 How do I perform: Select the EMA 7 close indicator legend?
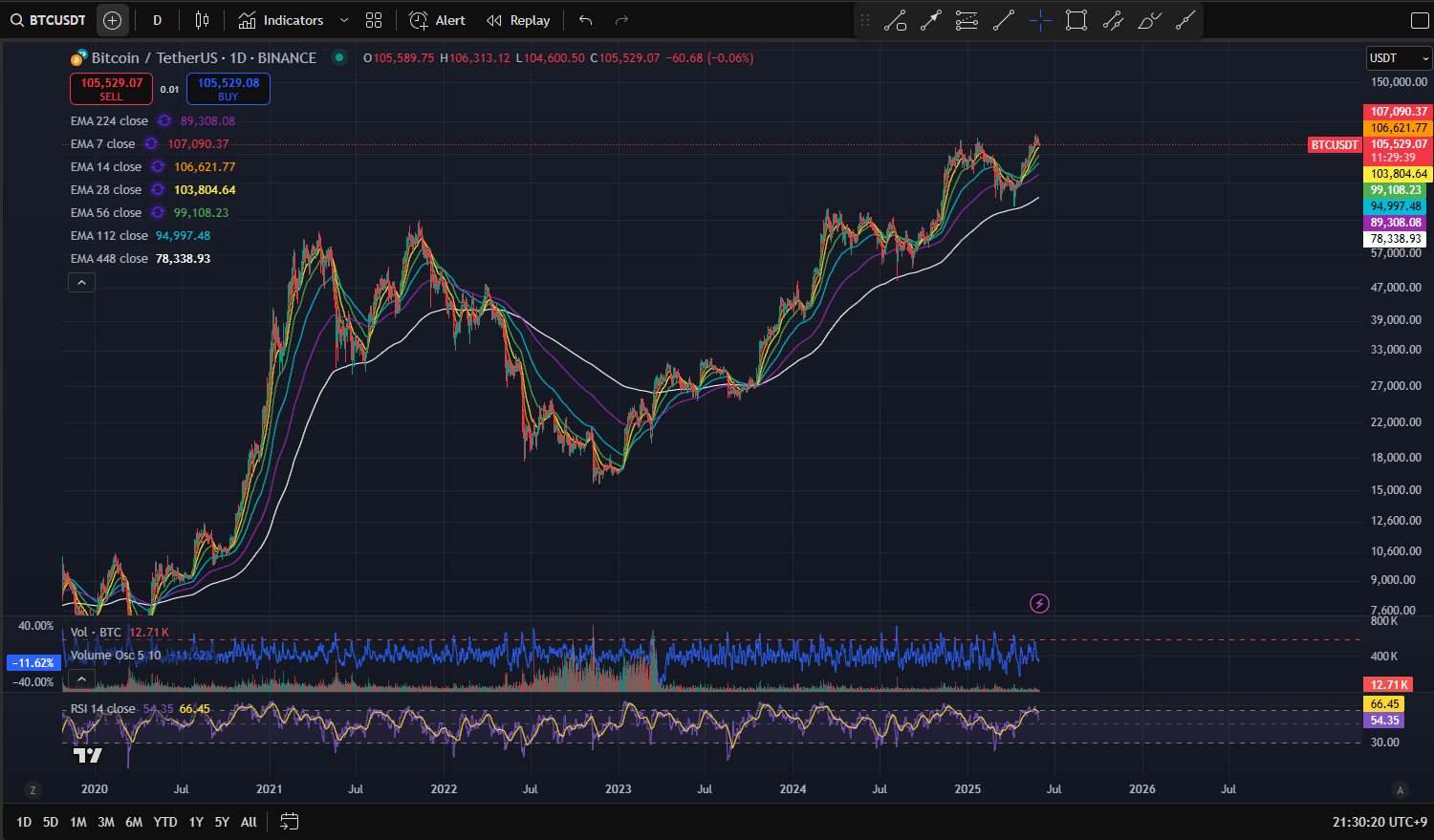[x=102, y=144]
